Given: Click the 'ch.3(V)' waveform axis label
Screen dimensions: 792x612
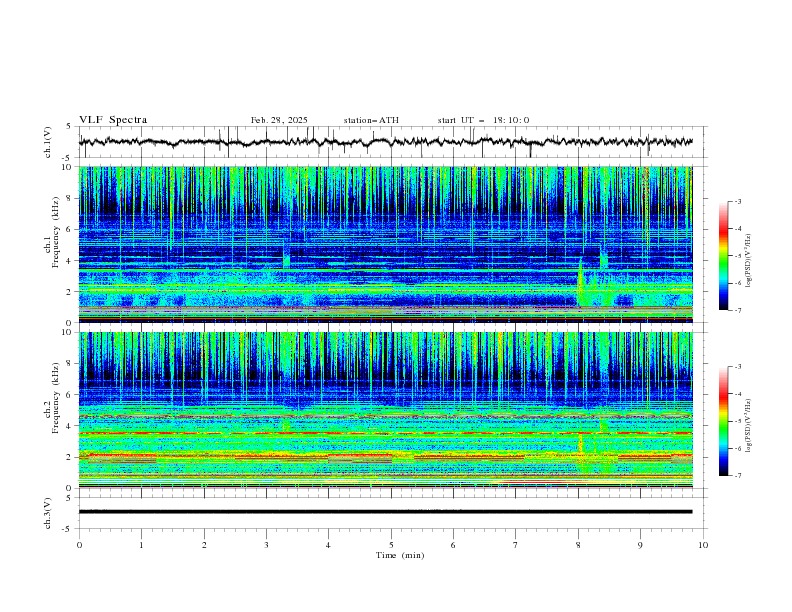Looking at the screenshot, I should pyautogui.click(x=48, y=513).
